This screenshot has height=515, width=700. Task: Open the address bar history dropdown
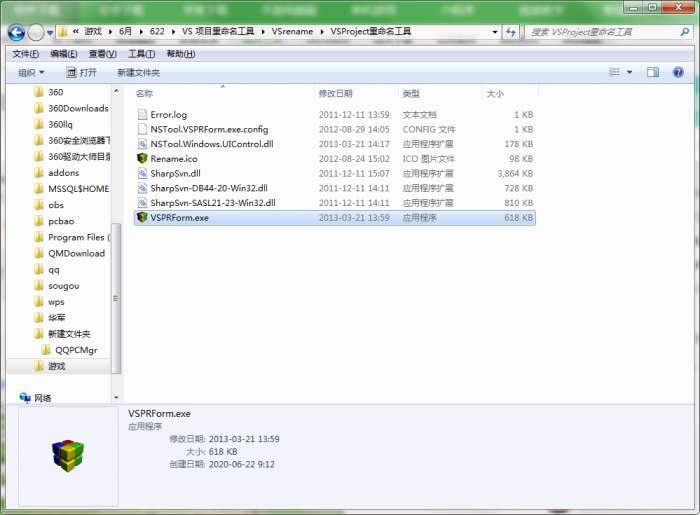point(494,32)
